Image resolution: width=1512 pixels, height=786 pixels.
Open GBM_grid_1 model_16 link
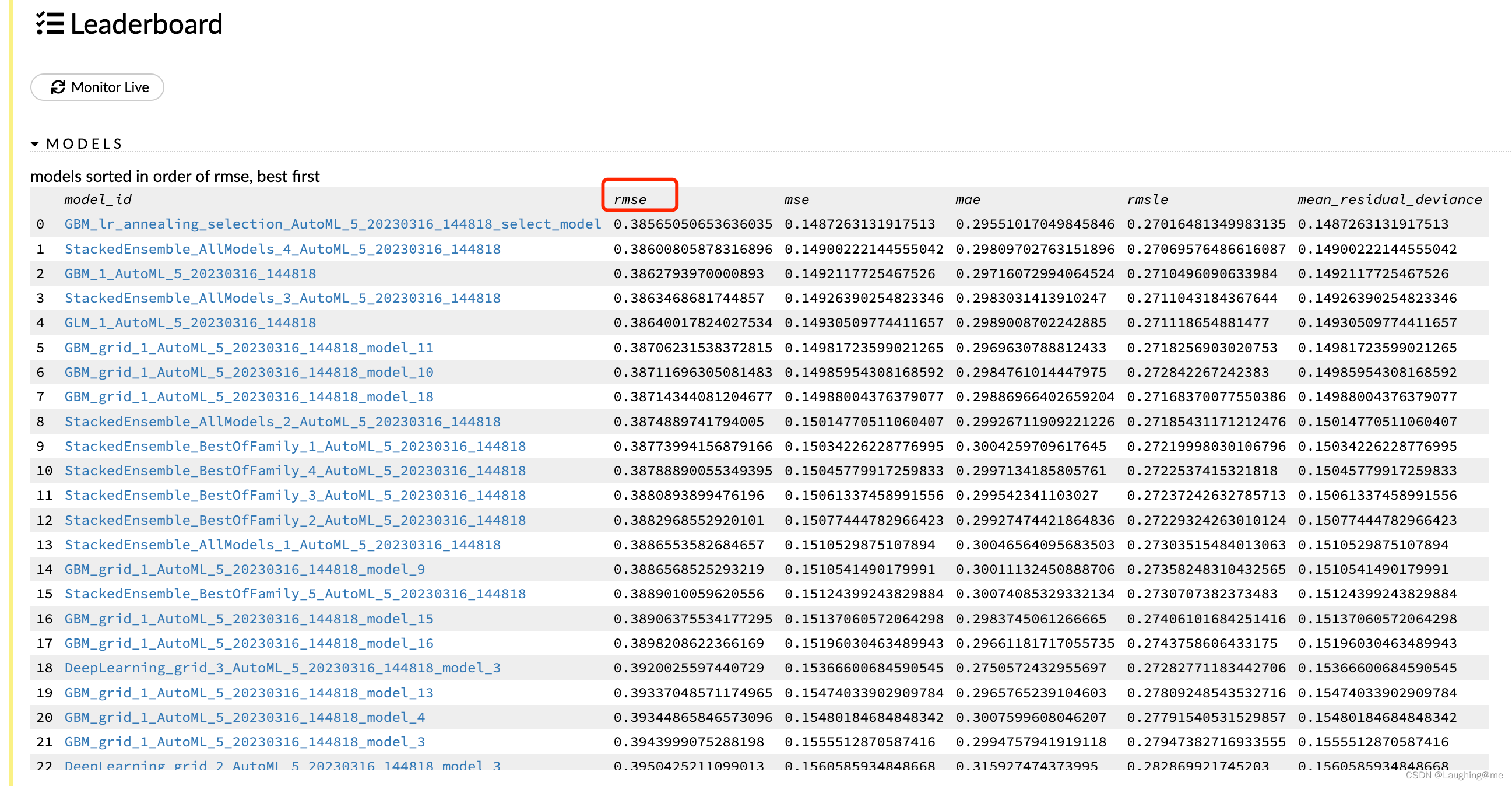pos(249,643)
